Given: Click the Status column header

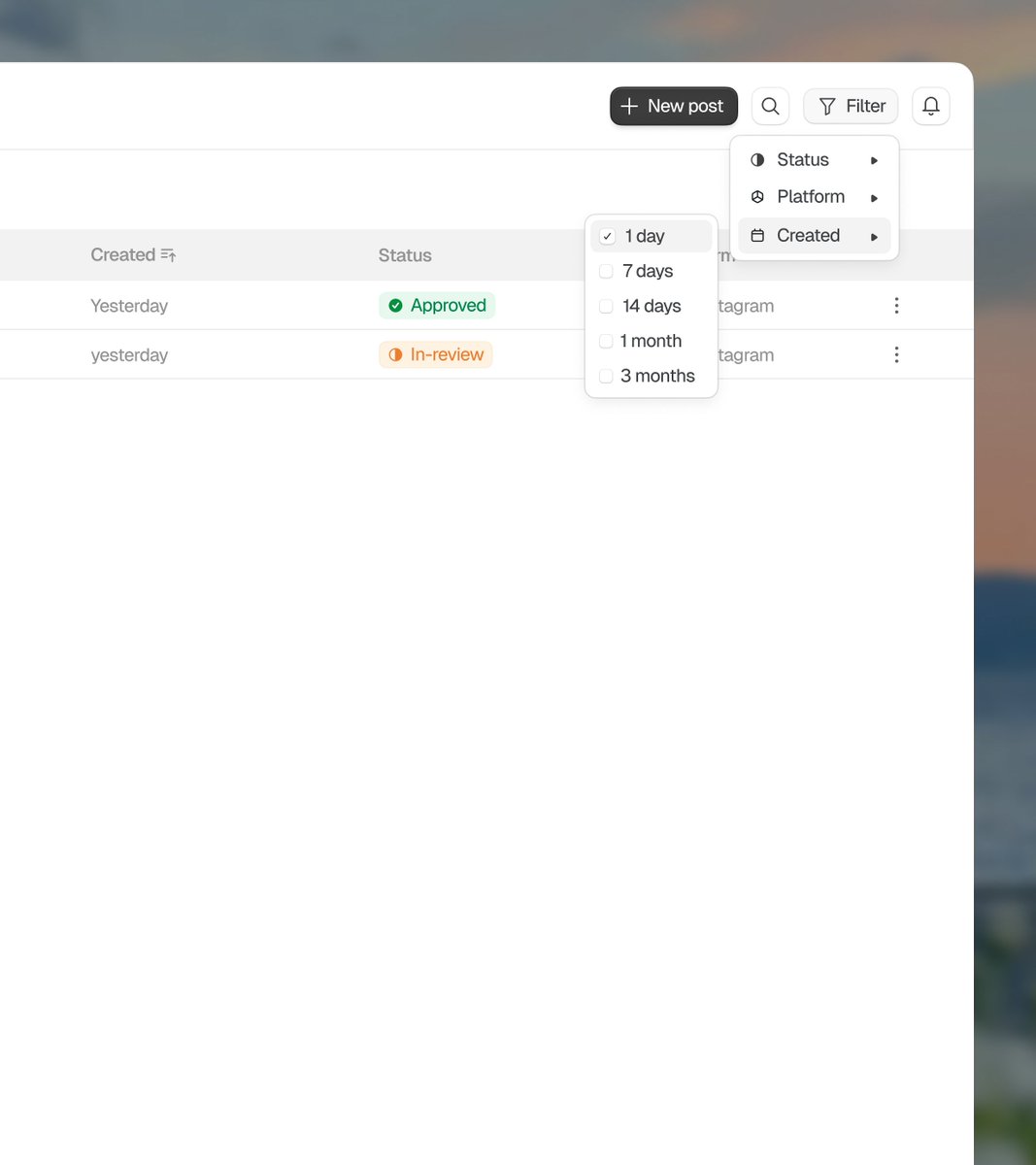Looking at the screenshot, I should point(405,255).
